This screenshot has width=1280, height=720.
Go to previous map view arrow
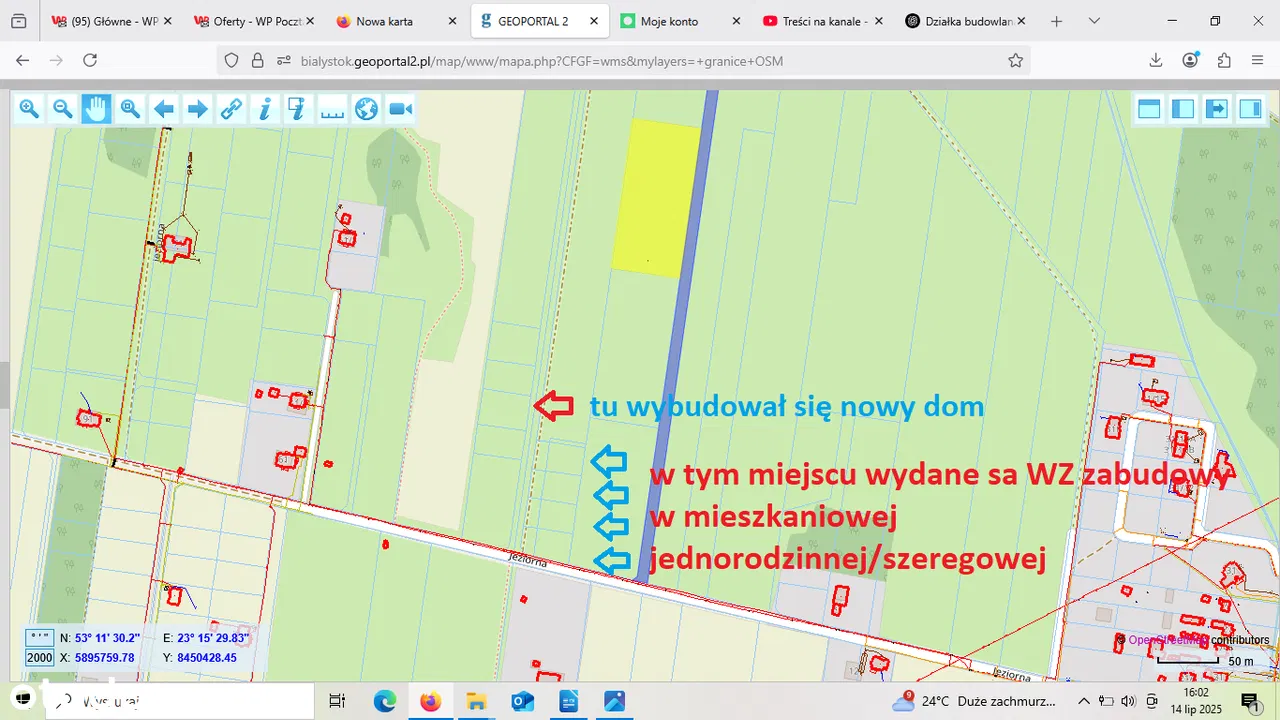[x=164, y=109]
